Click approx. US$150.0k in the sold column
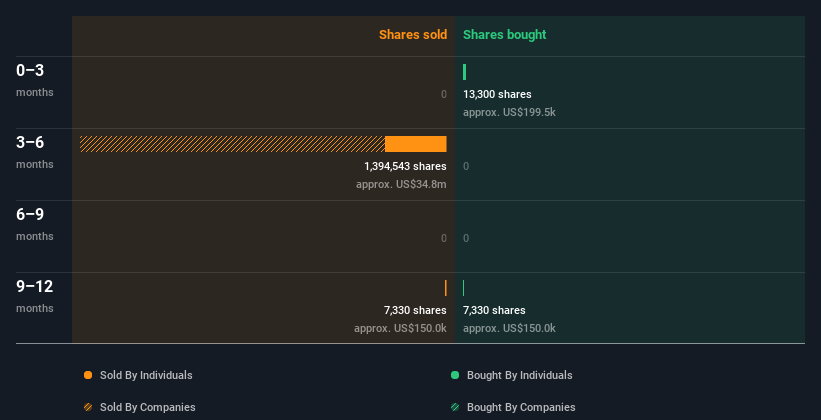Viewport: 821px width, 420px height. point(400,328)
